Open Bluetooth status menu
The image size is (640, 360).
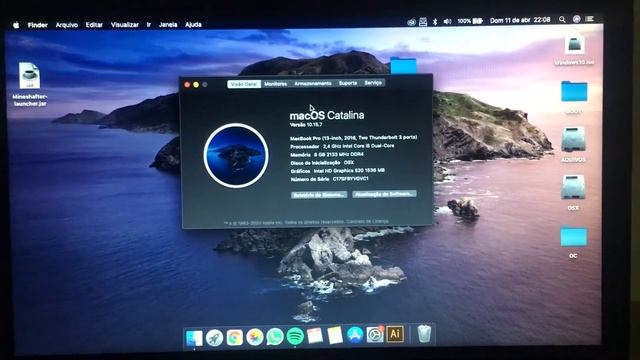click(435, 22)
